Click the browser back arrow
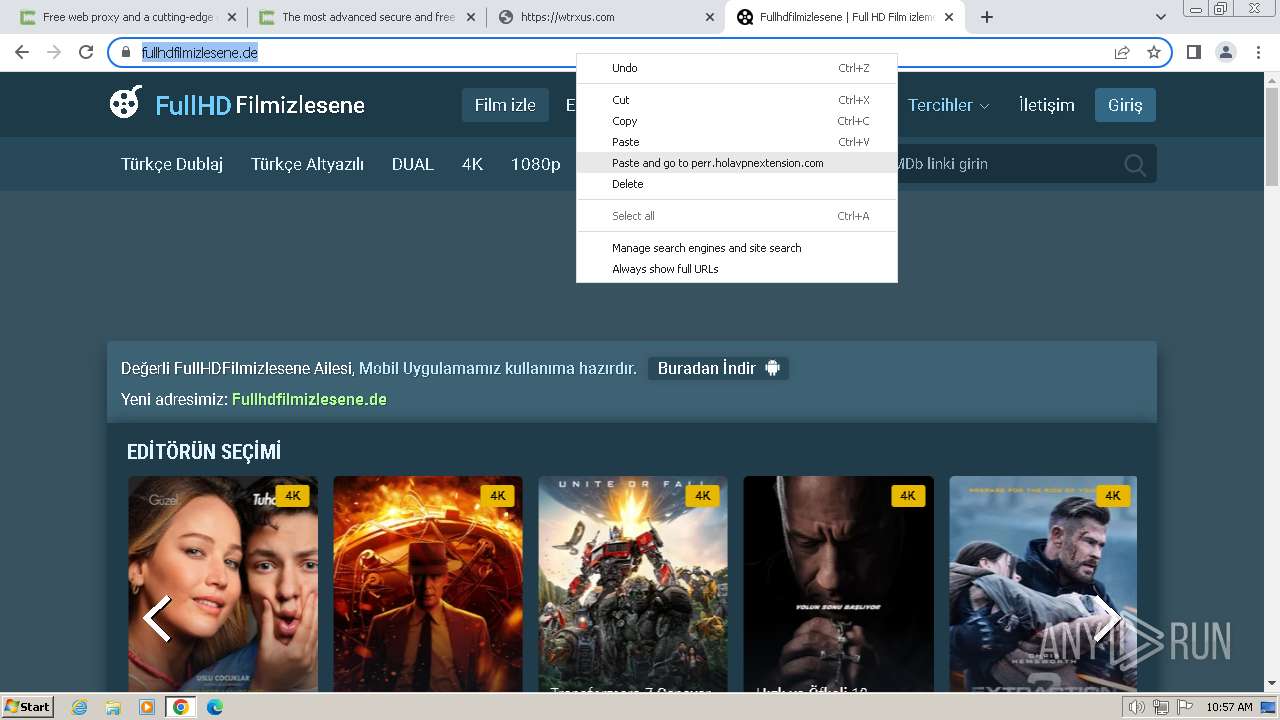1280x720 pixels. click(x=22, y=52)
